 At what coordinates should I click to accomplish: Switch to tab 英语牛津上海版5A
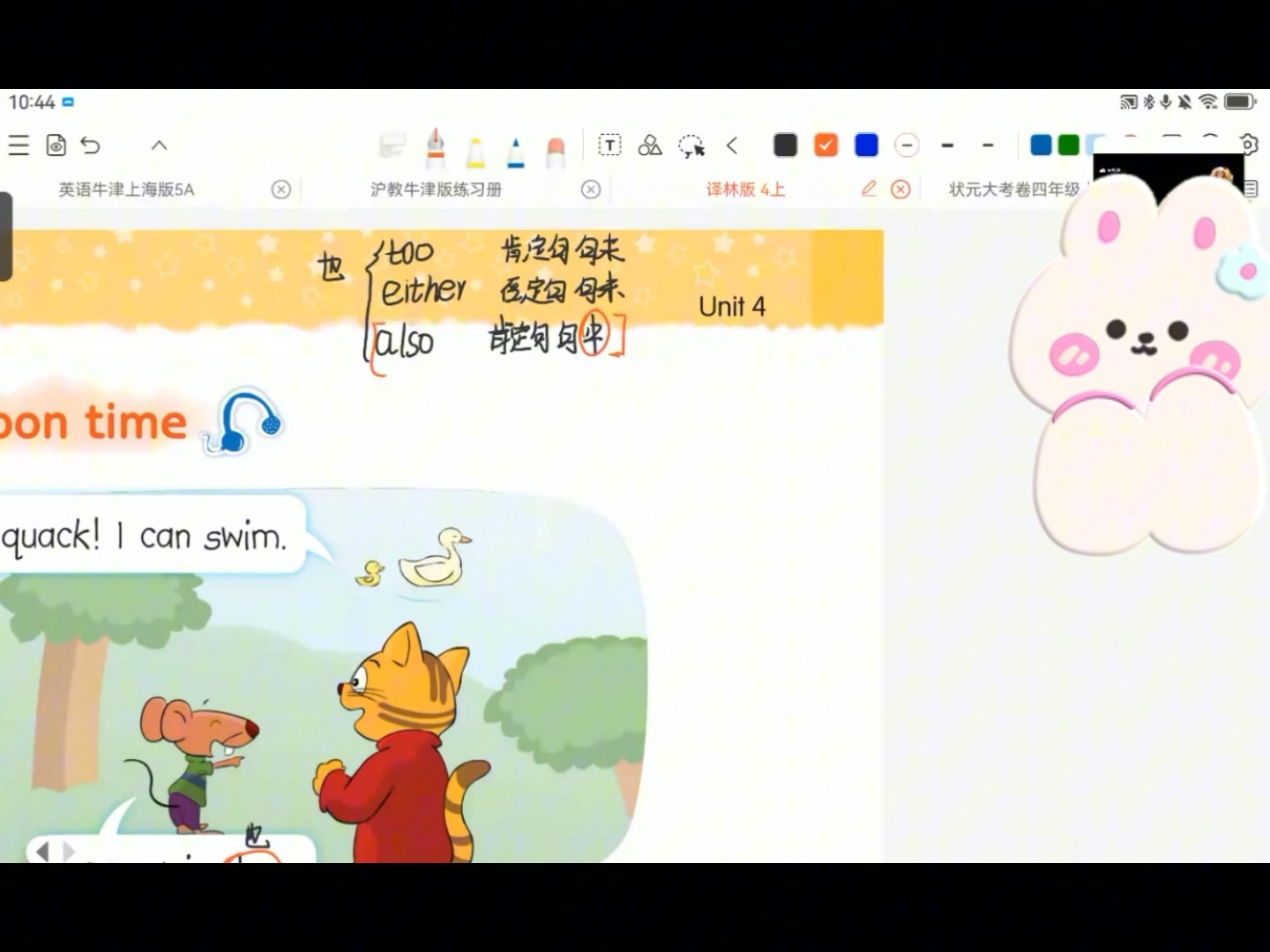tap(126, 190)
